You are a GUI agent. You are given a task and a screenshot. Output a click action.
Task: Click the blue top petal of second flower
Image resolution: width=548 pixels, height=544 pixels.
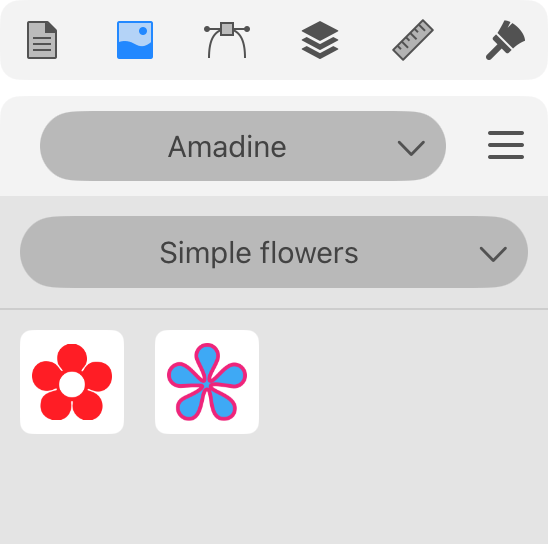[207, 360]
